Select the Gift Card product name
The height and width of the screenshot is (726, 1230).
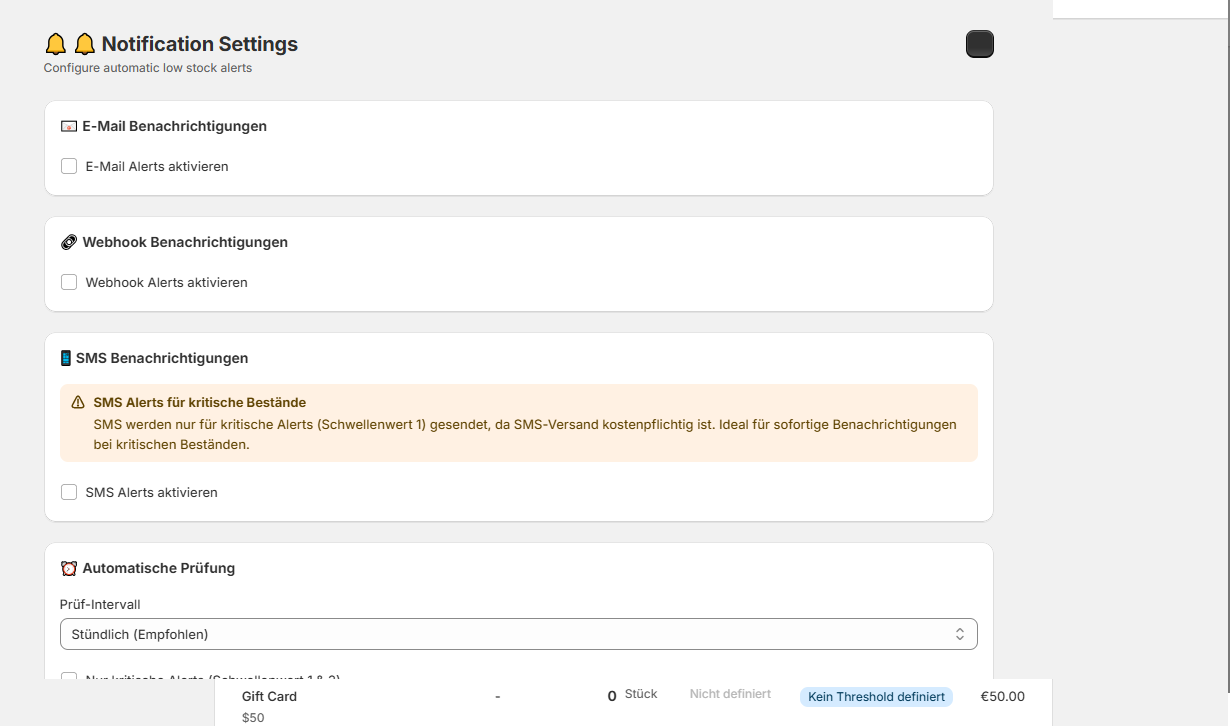269,696
